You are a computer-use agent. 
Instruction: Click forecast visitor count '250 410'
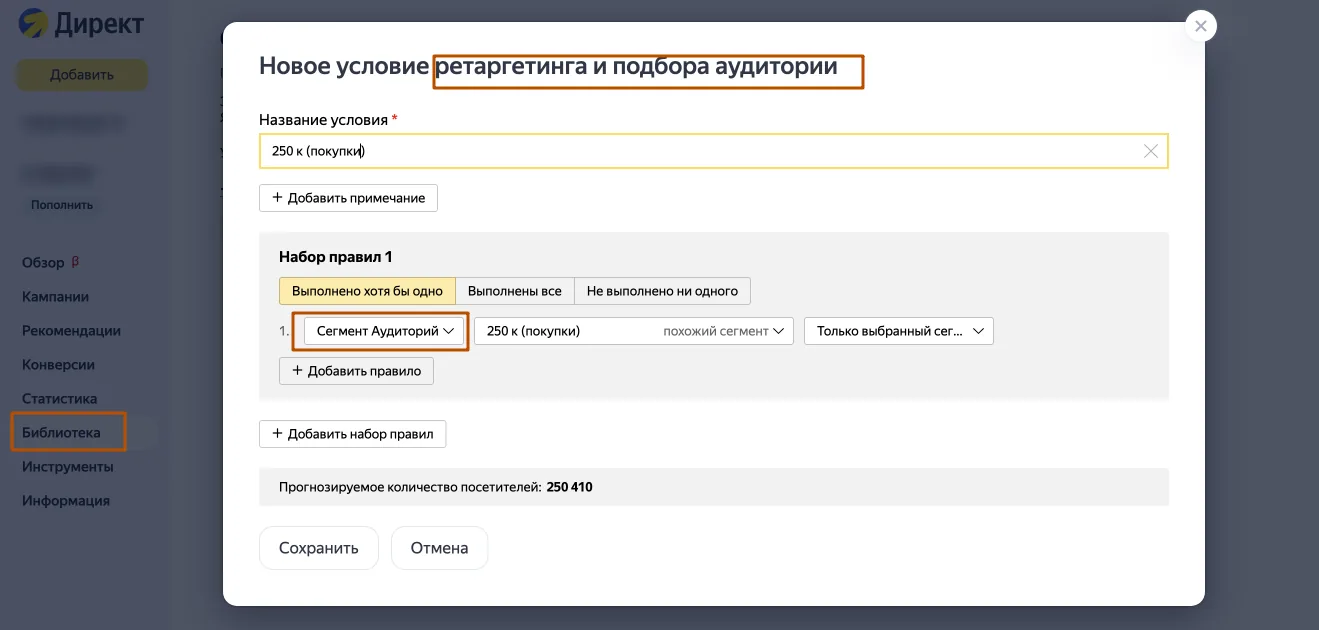click(x=570, y=488)
